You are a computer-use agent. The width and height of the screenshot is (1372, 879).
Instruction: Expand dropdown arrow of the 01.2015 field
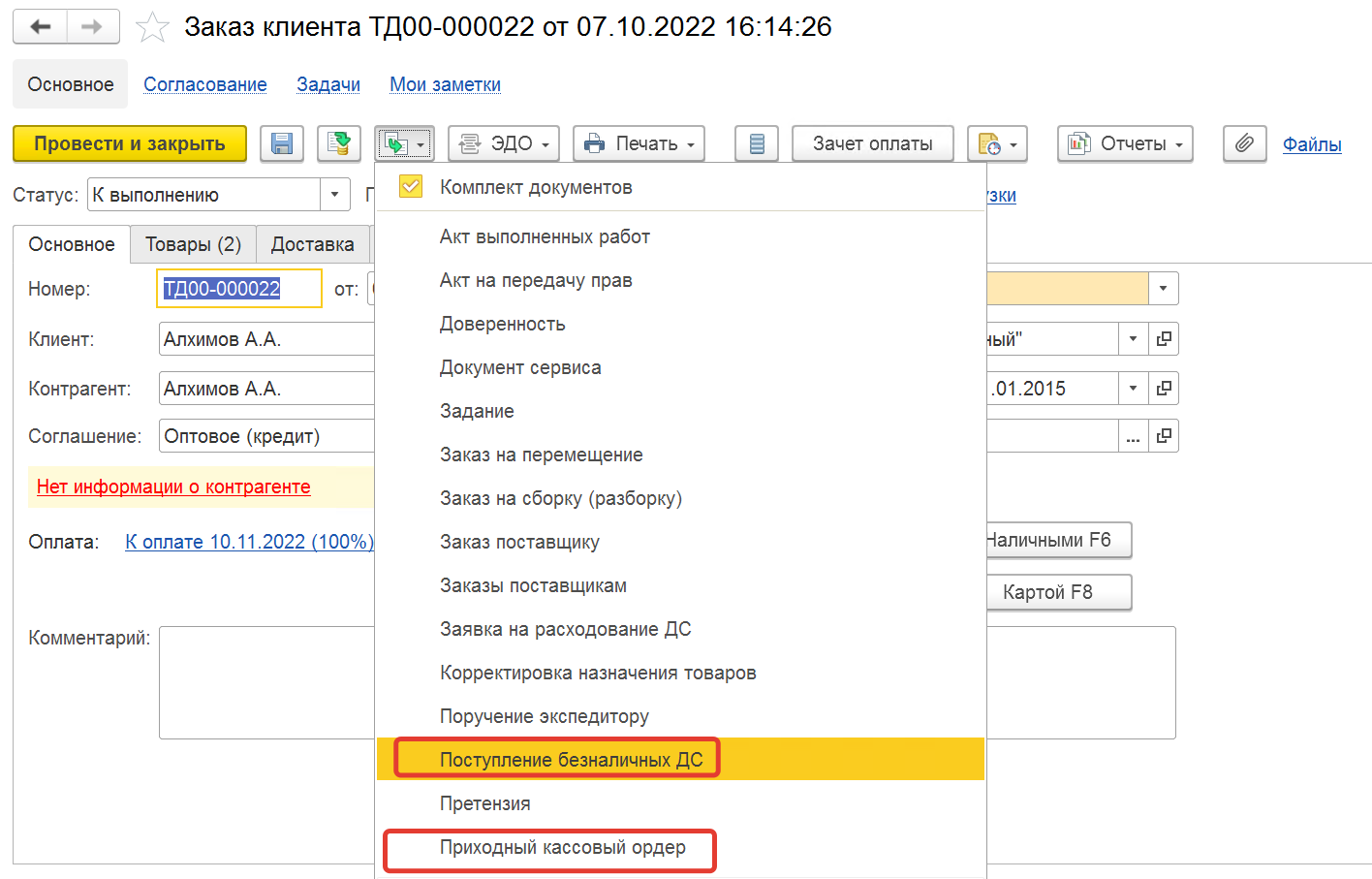coord(1133,389)
